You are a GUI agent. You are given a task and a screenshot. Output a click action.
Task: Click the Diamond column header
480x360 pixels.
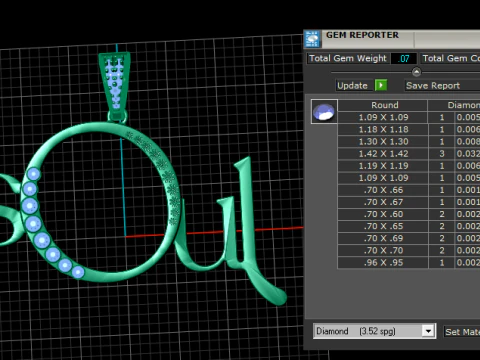pyautogui.click(x=454, y=105)
